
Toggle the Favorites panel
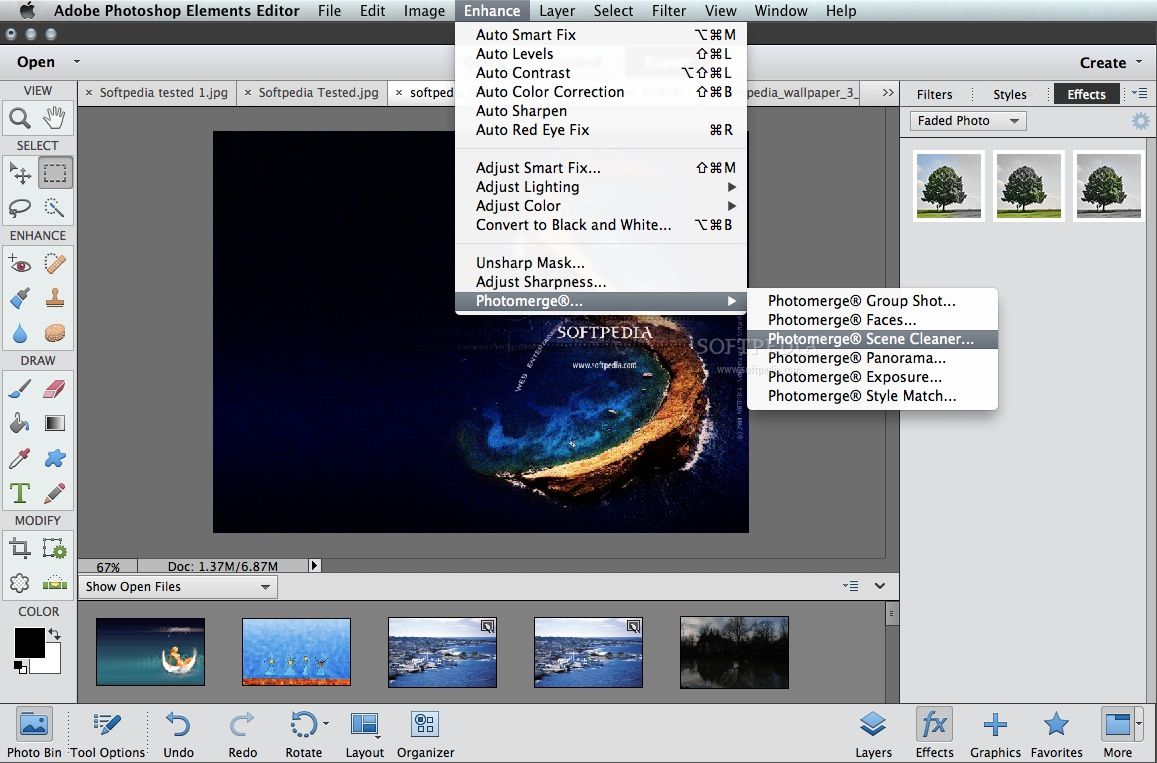(x=1057, y=733)
